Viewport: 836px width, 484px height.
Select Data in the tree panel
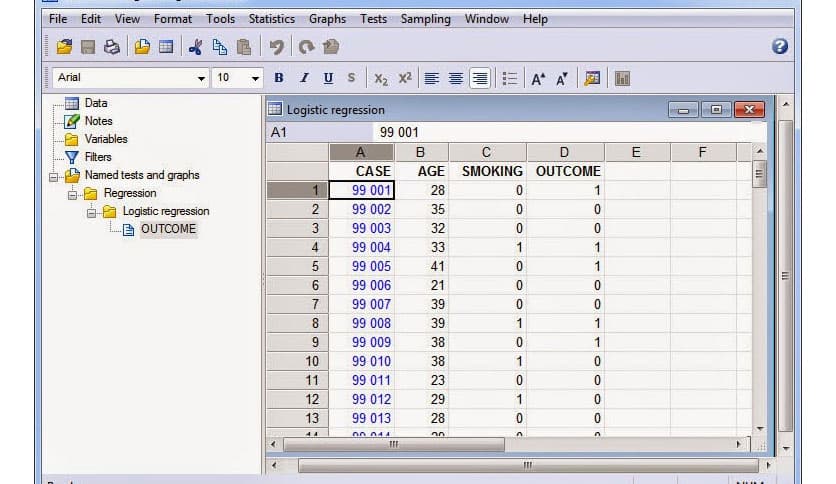[x=96, y=103]
